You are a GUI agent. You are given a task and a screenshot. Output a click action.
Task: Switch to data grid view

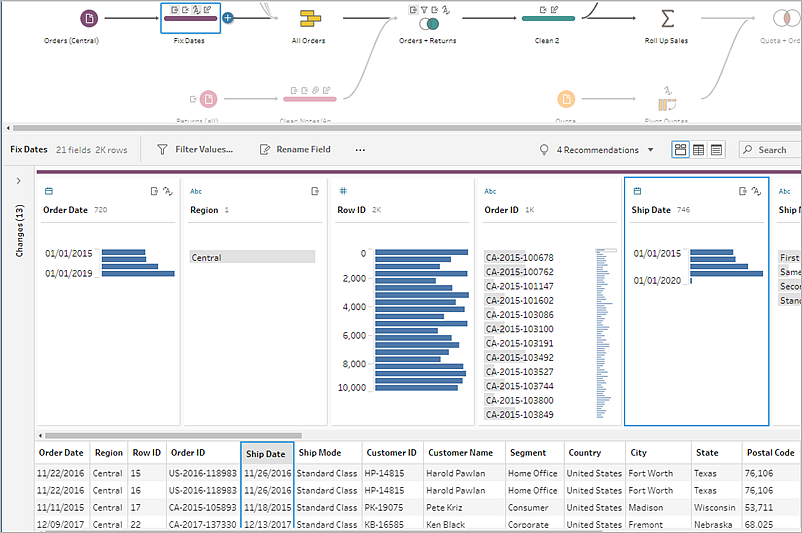[698, 149]
